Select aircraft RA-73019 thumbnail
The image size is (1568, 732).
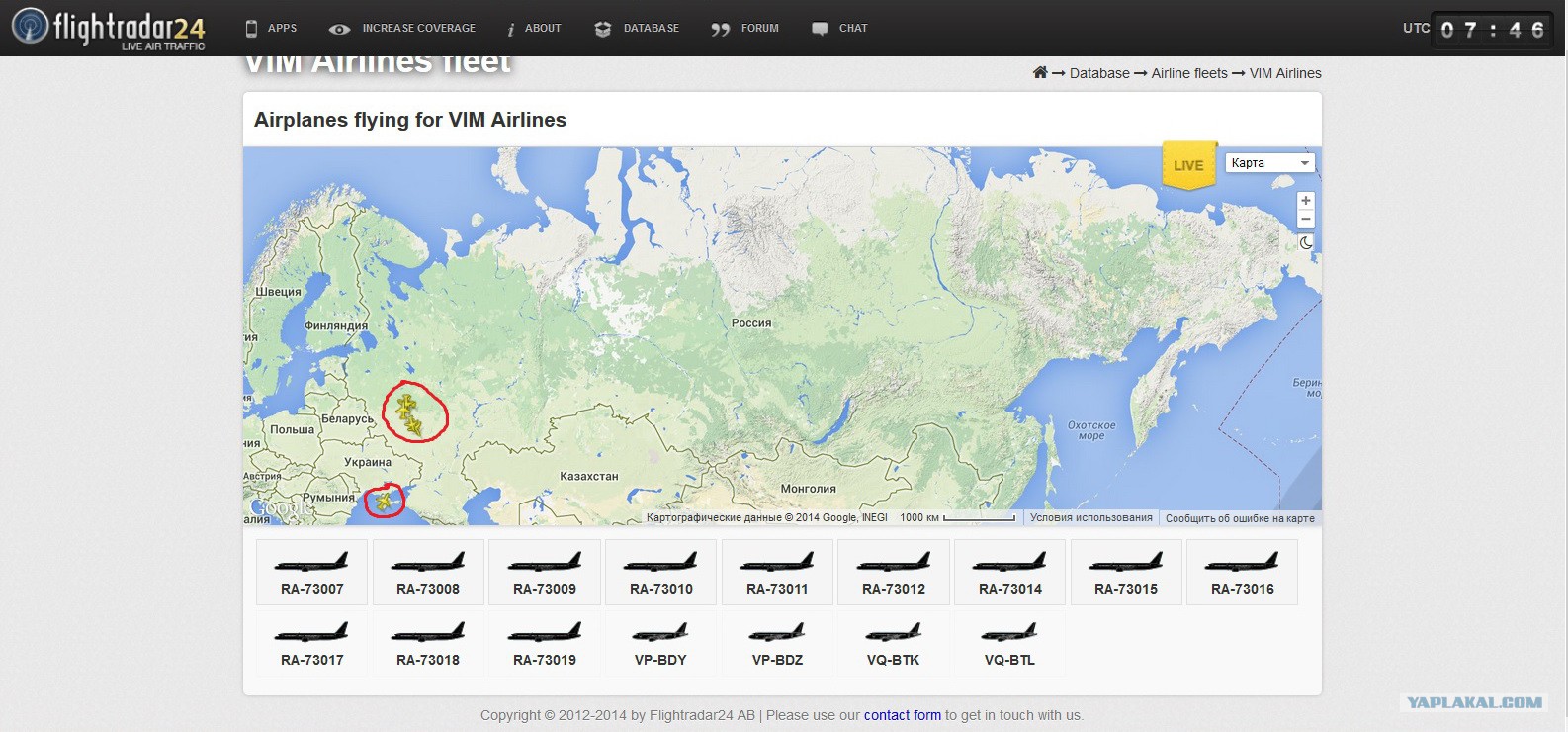[x=545, y=643]
